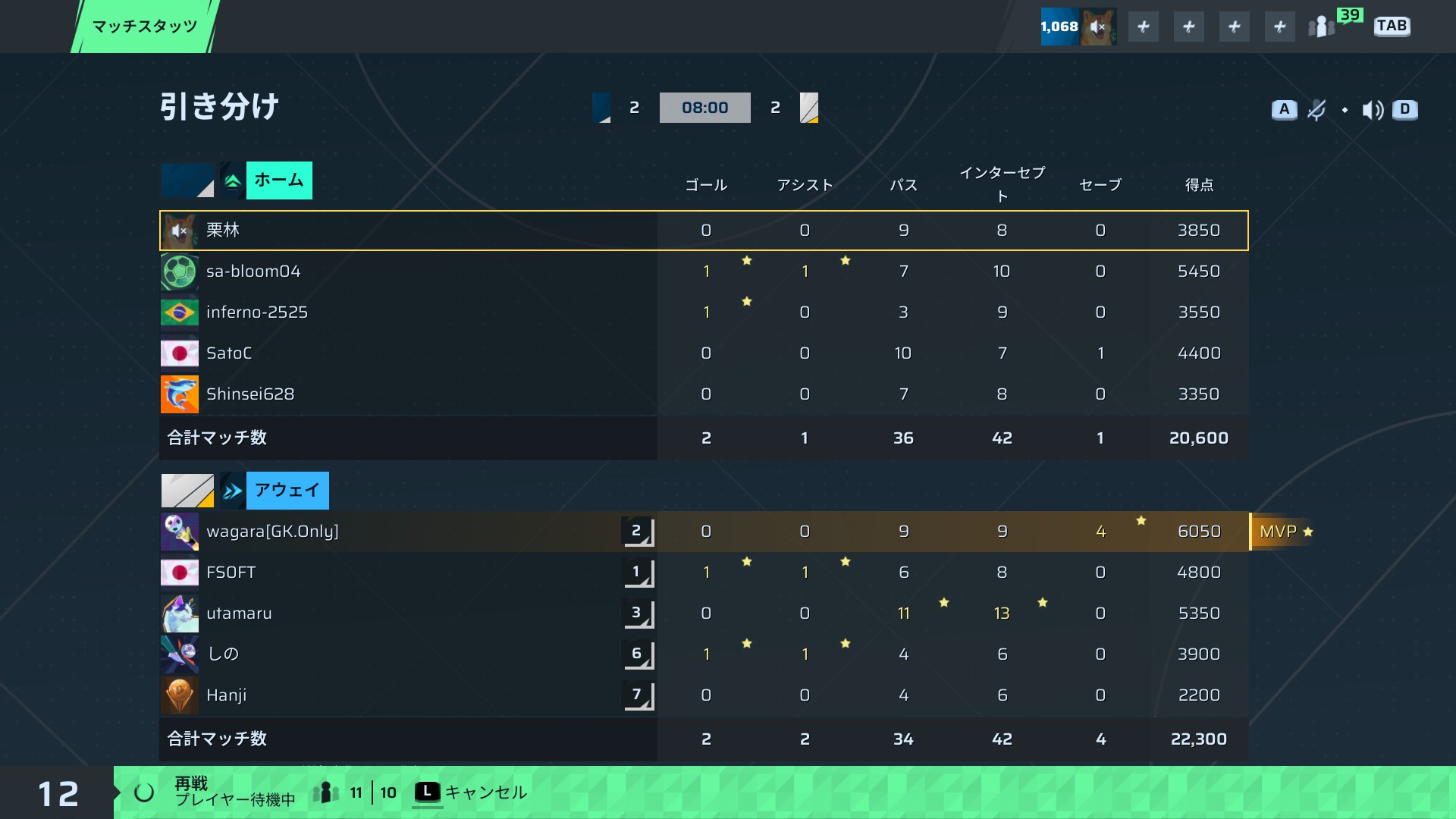Click the 08:00 match timer
This screenshot has height=819, width=1456.
(x=705, y=108)
